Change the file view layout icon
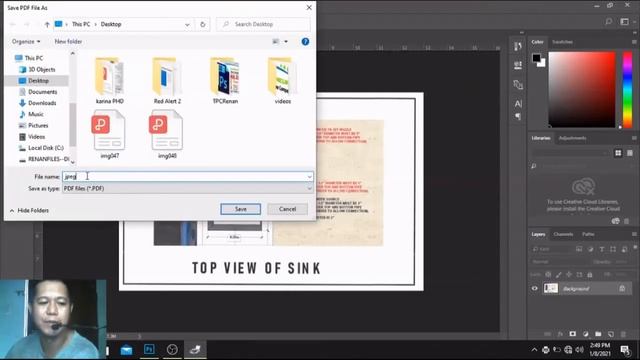640x360 pixels. click(276, 41)
